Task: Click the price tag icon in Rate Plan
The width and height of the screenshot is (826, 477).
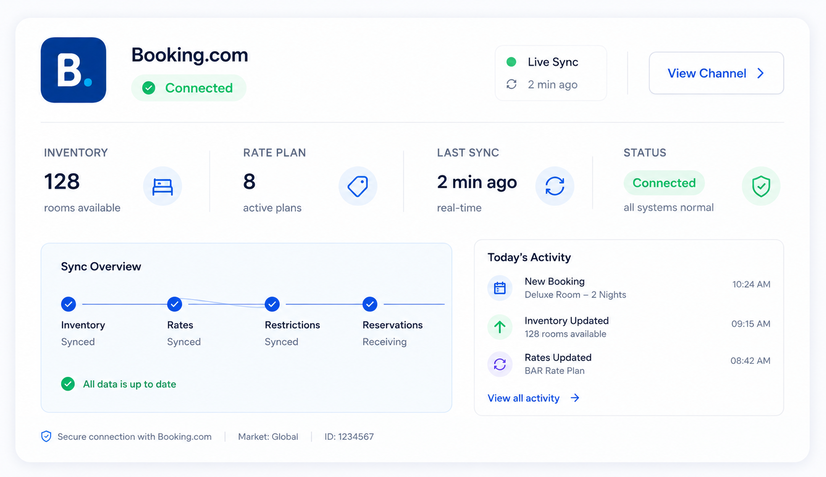Action: coord(358,186)
